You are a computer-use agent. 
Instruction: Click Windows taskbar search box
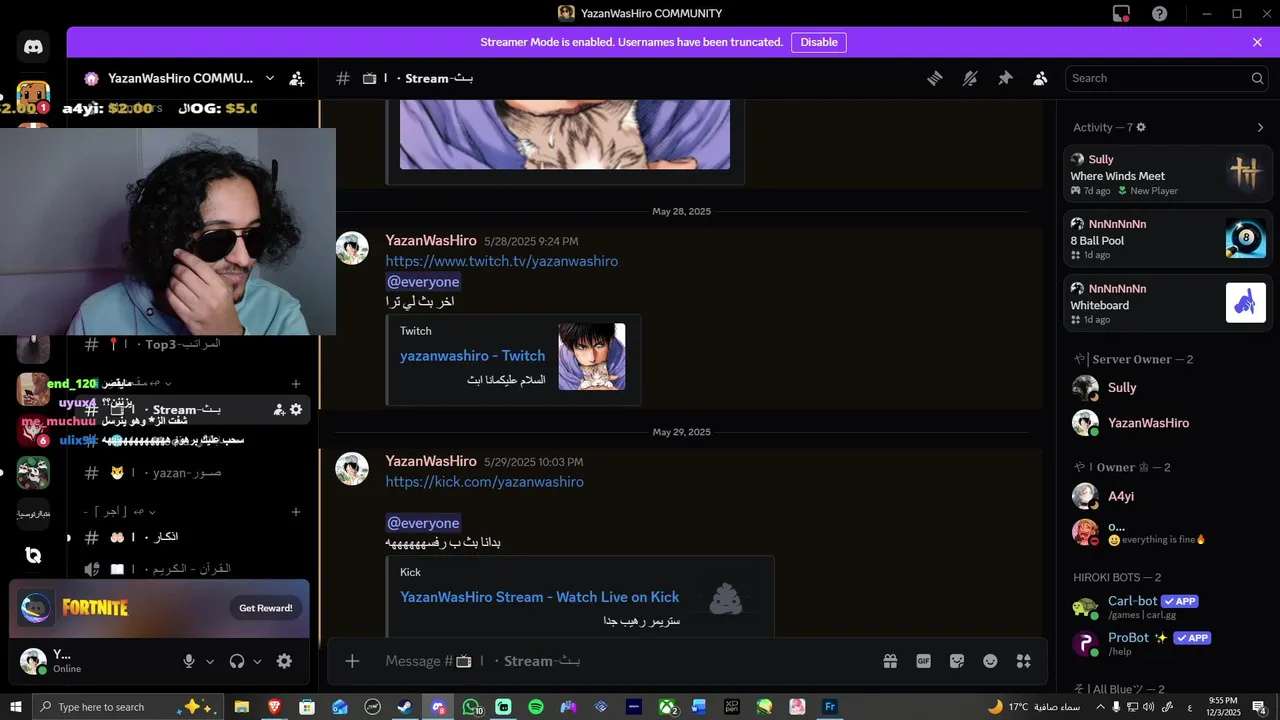130,707
